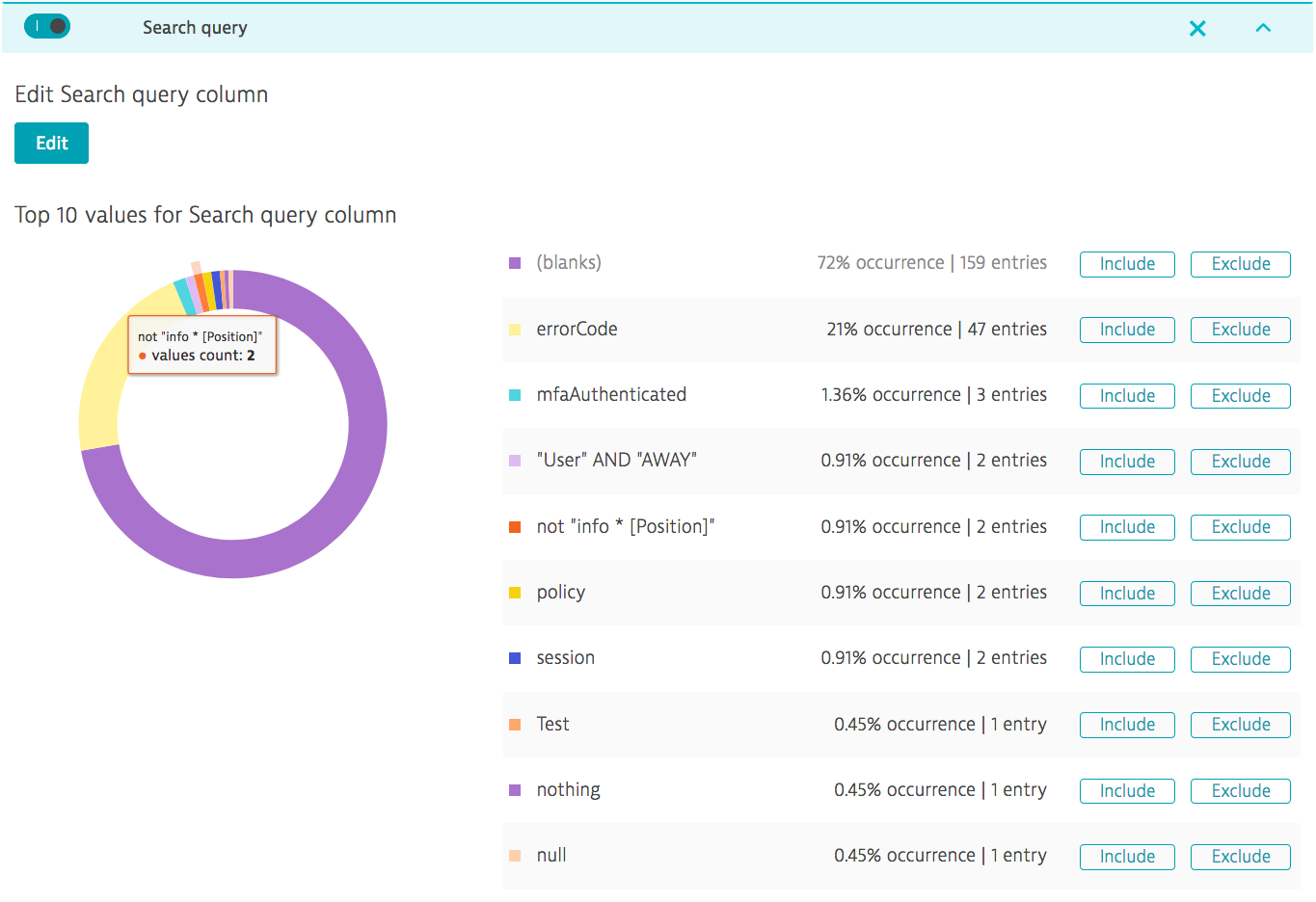The width and height of the screenshot is (1316, 902).
Task: Select "72% occurrence | 159 entries" text
Action: tap(931, 262)
